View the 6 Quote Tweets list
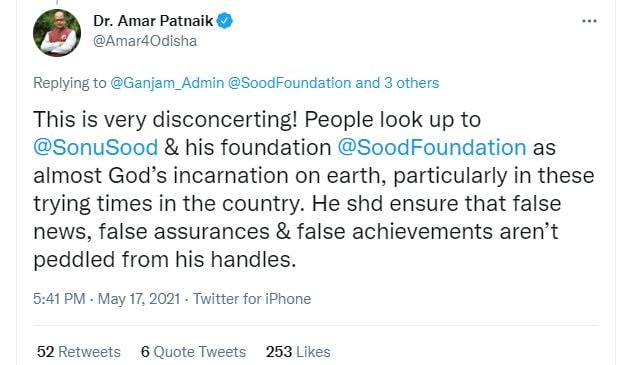This screenshot has height=365, width=621. point(193,352)
